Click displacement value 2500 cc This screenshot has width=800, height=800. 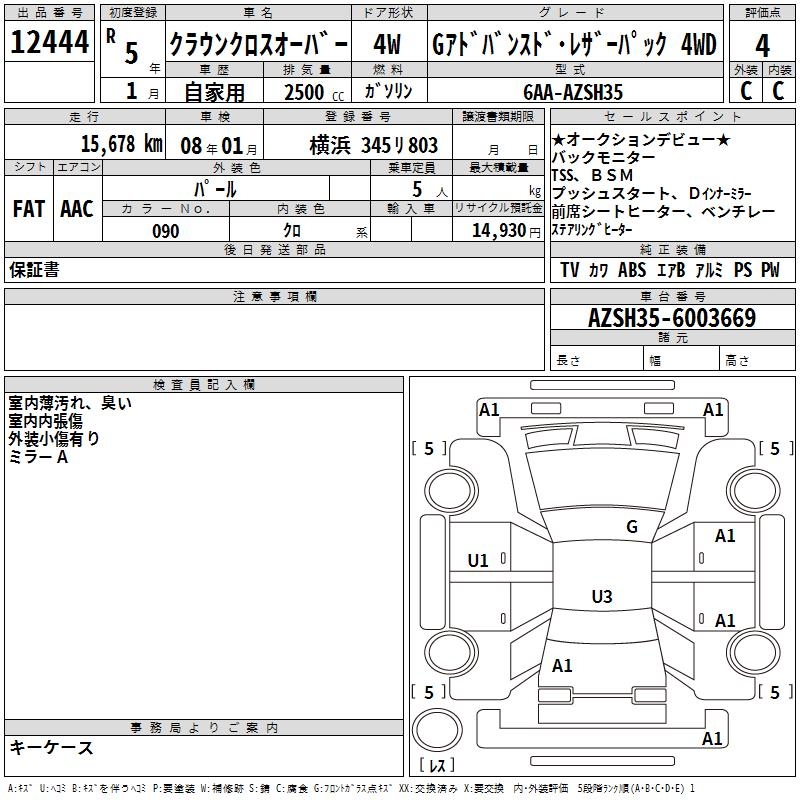pyautogui.click(x=314, y=92)
